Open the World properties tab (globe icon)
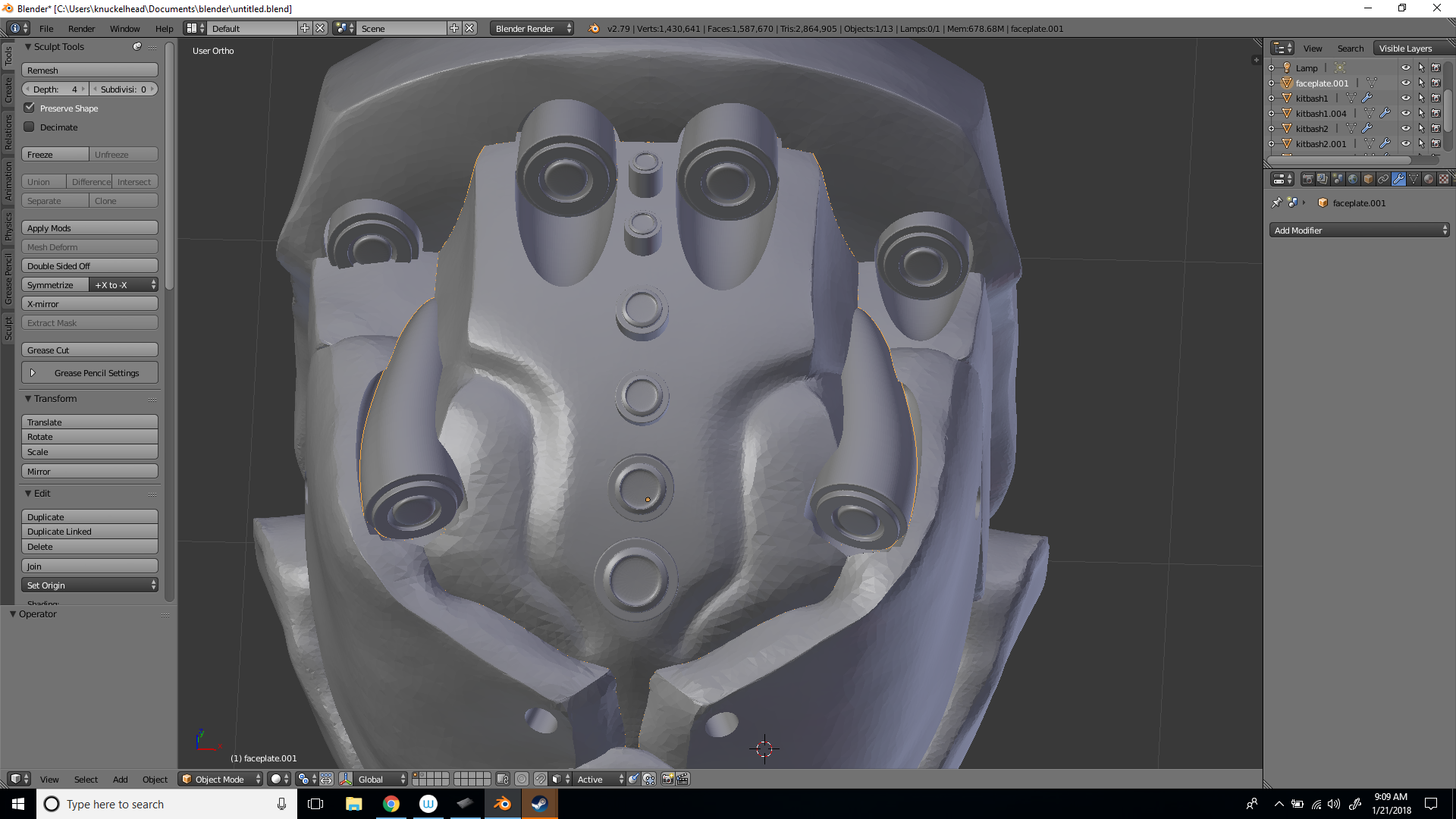1456x819 pixels. pos(1353,180)
